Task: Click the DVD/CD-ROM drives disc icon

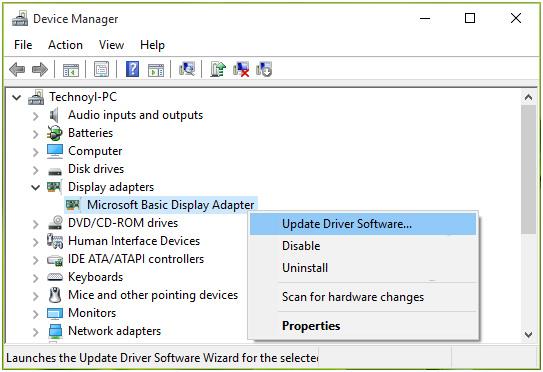Action: point(55,223)
